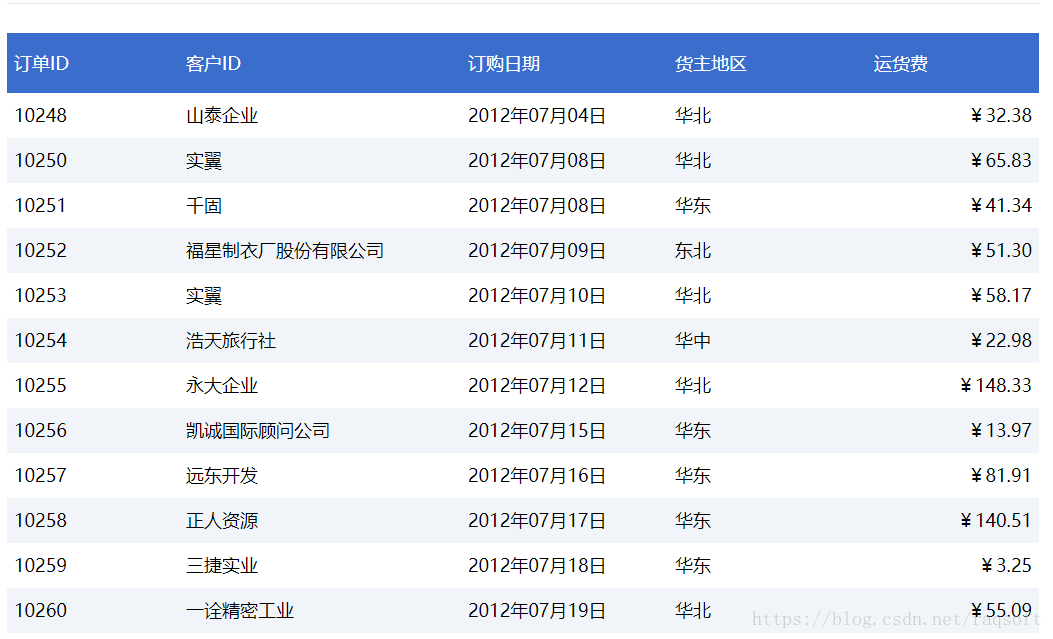
Task: Select freight cell ¥58.17
Action: click(1001, 295)
